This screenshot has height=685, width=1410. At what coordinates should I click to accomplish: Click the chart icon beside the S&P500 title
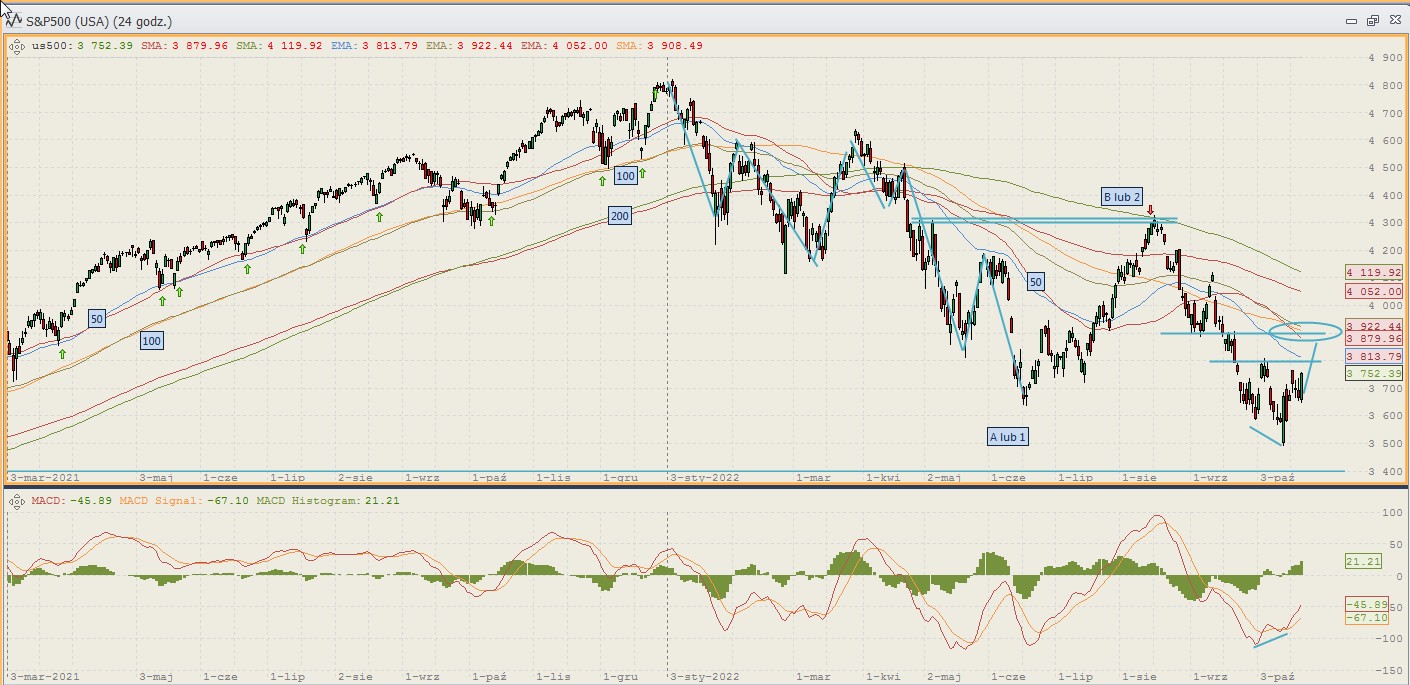click(15, 20)
